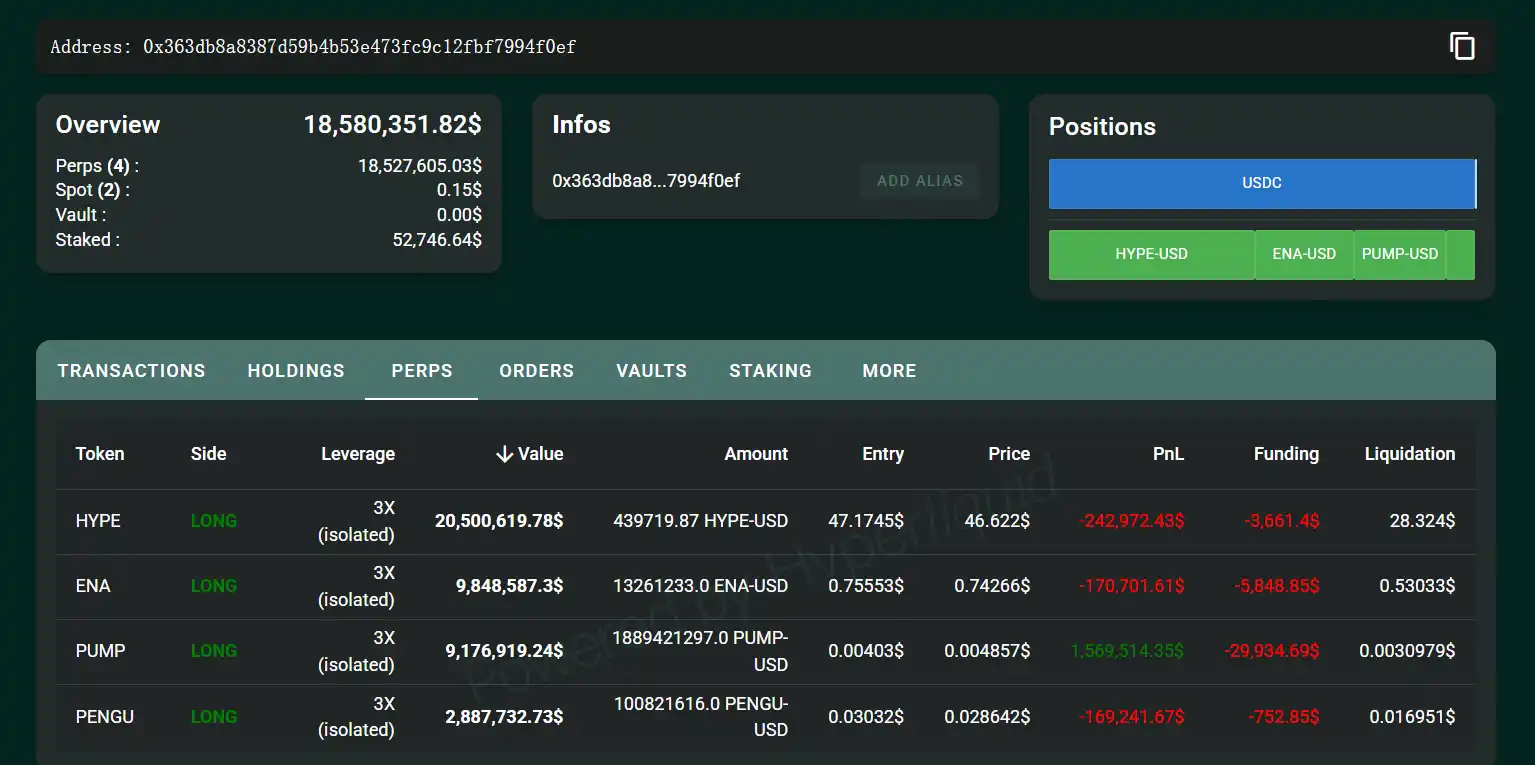Click the sort arrow beside Value header
Image resolution: width=1535 pixels, height=765 pixels.
[x=504, y=454]
